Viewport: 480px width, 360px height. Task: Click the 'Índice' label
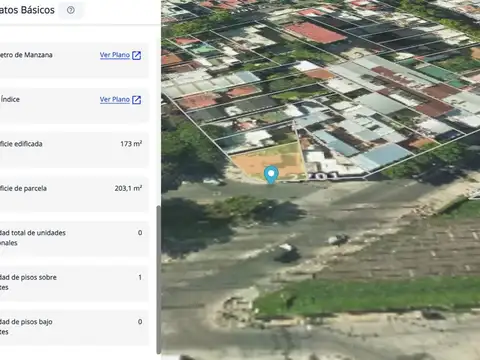click(10, 99)
